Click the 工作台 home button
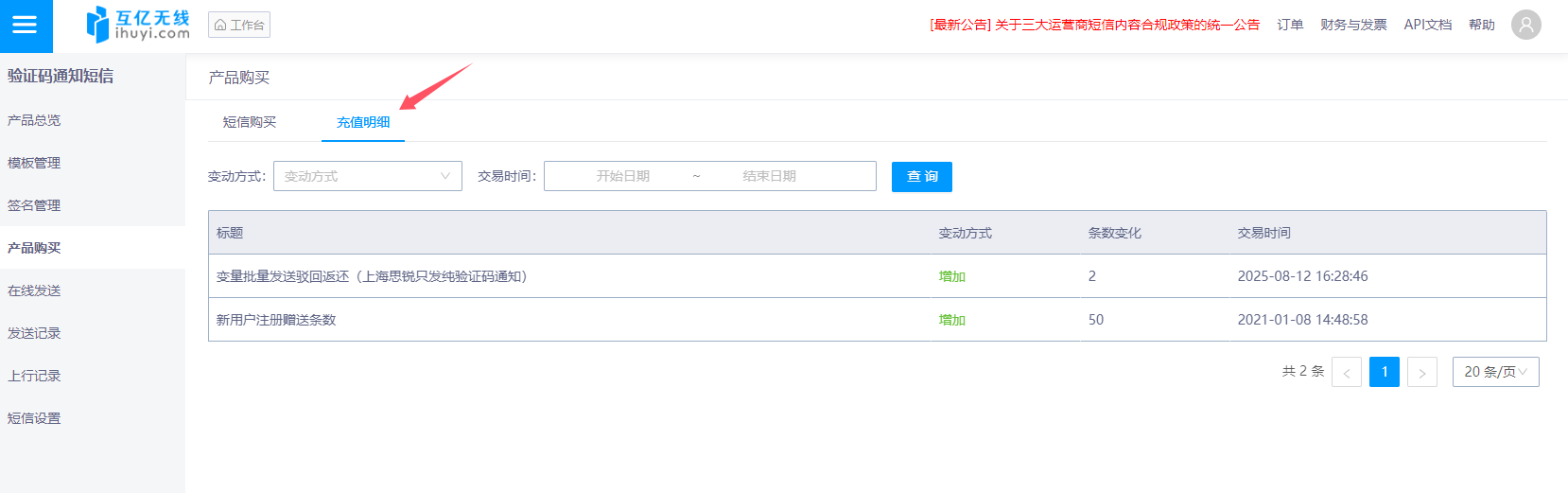The height and width of the screenshot is (493, 1568). (239, 25)
